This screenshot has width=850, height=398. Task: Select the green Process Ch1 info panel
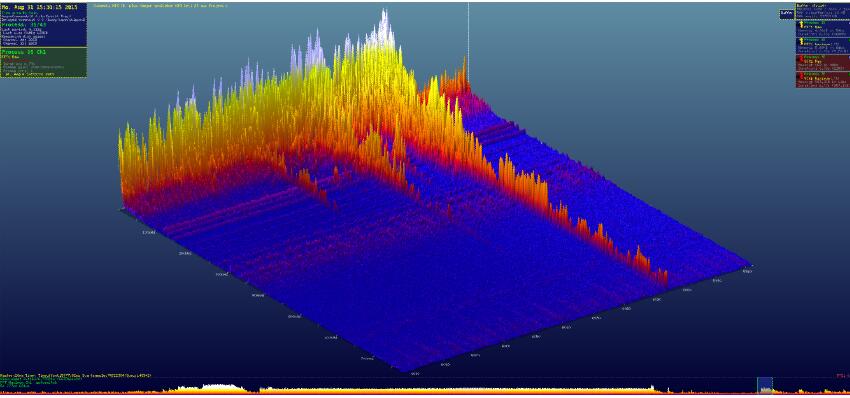43,62
